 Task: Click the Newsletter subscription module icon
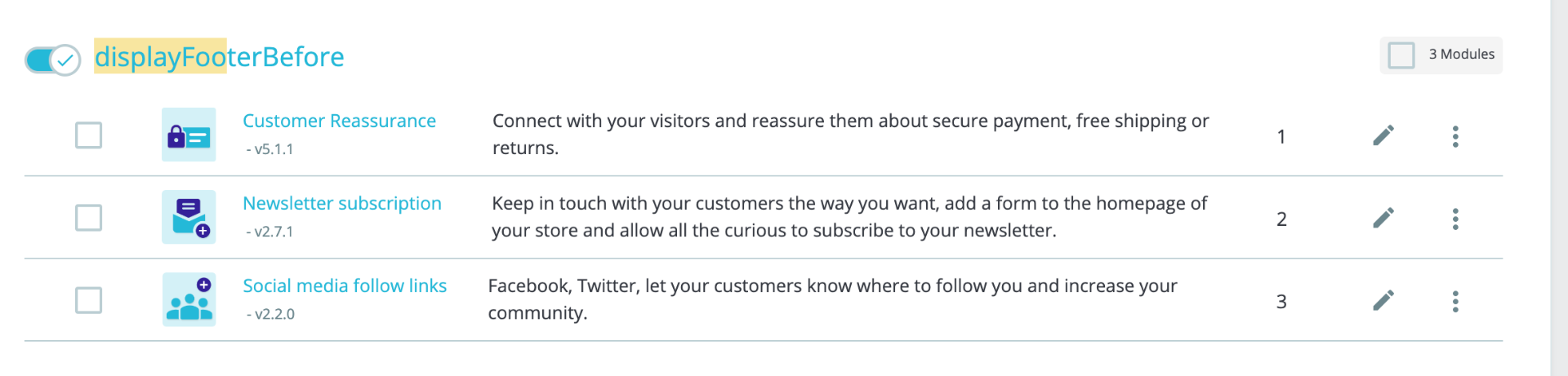coord(189,217)
